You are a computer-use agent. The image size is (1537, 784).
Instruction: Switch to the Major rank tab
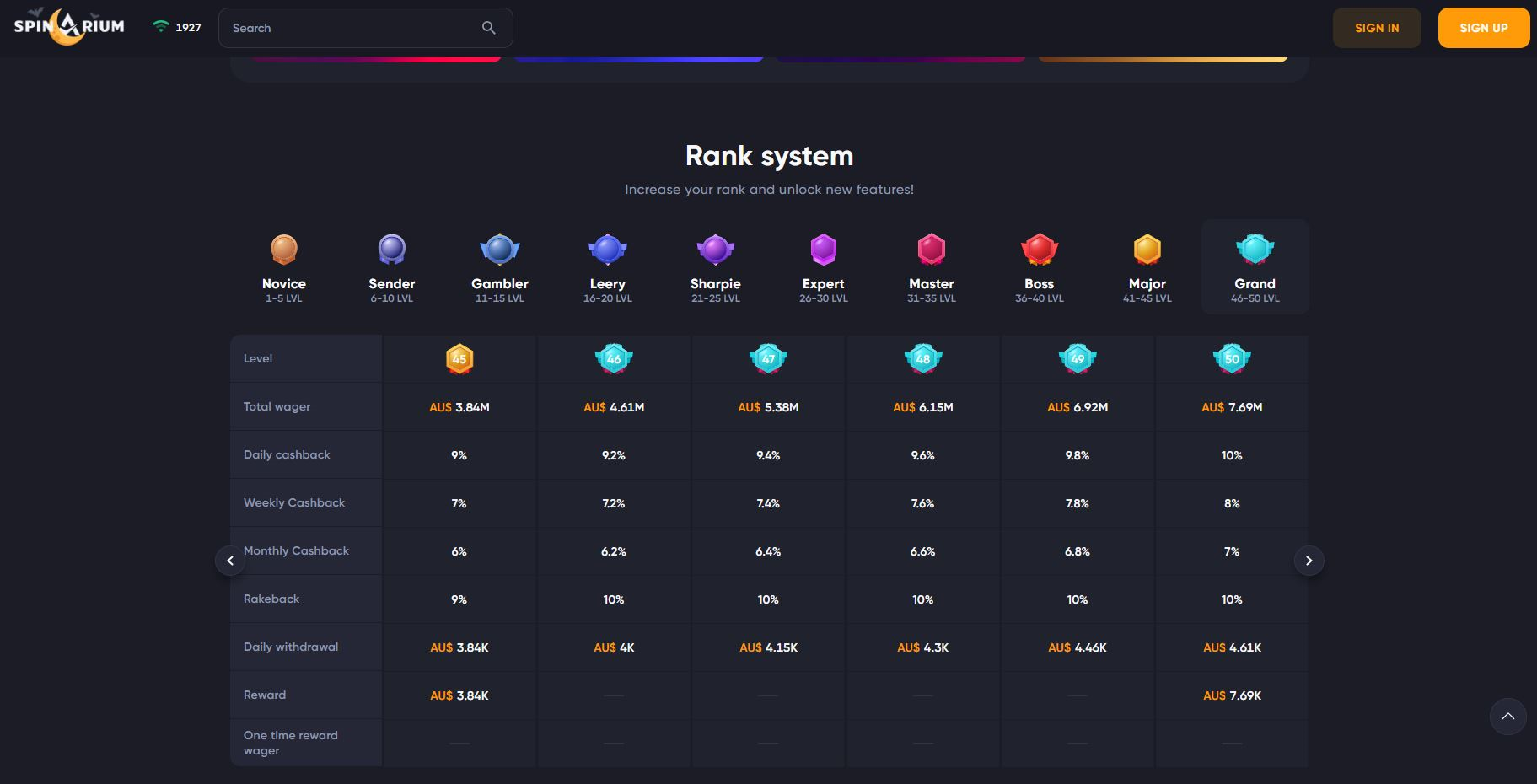[1147, 266]
